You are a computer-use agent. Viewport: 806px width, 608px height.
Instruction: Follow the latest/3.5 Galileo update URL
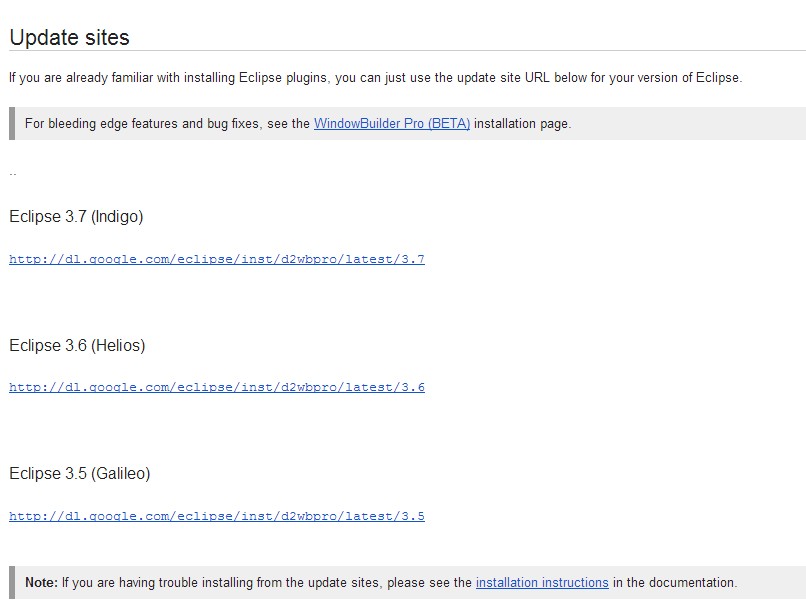[x=217, y=516]
